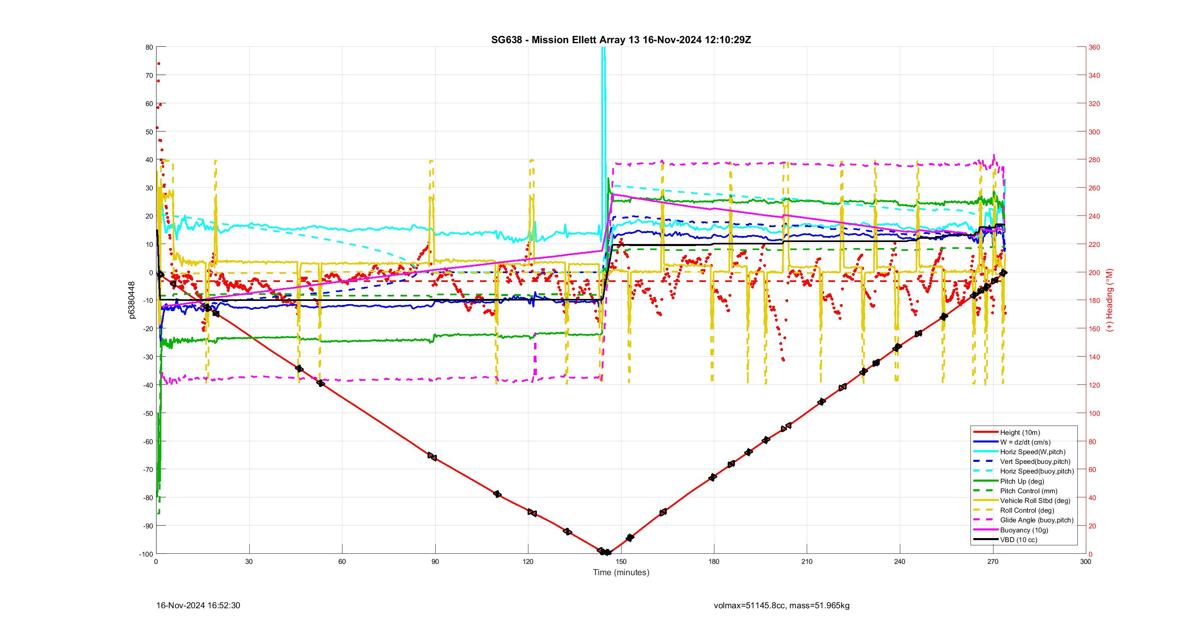This screenshot has width=1200, height=622.
Task: Click the x-axis tick label '150'
Action: click(x=621, y=562)
